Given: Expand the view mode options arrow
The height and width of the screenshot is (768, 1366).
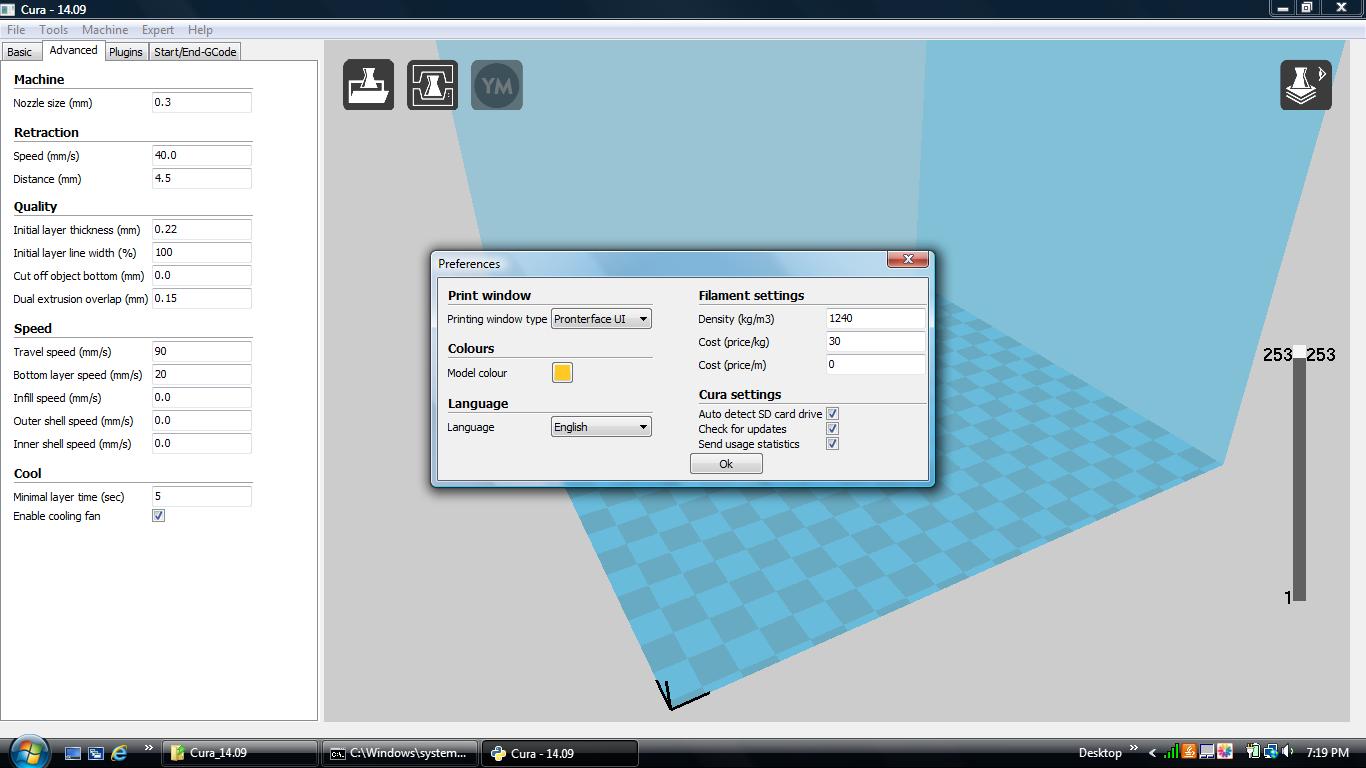Looking at the screenshot, I should pyautogui.click(x=1323, y=73).
